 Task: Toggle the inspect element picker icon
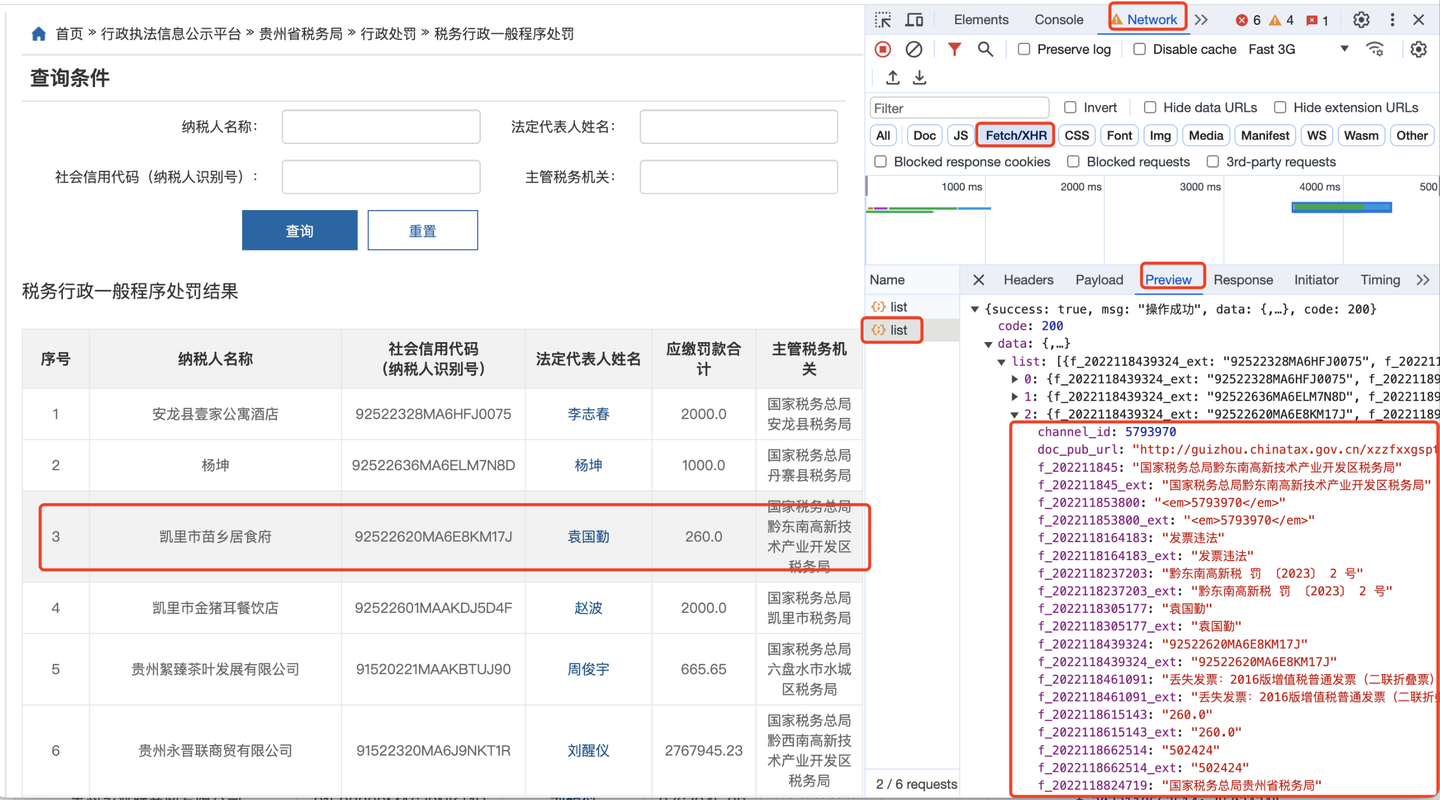(883, 20)
